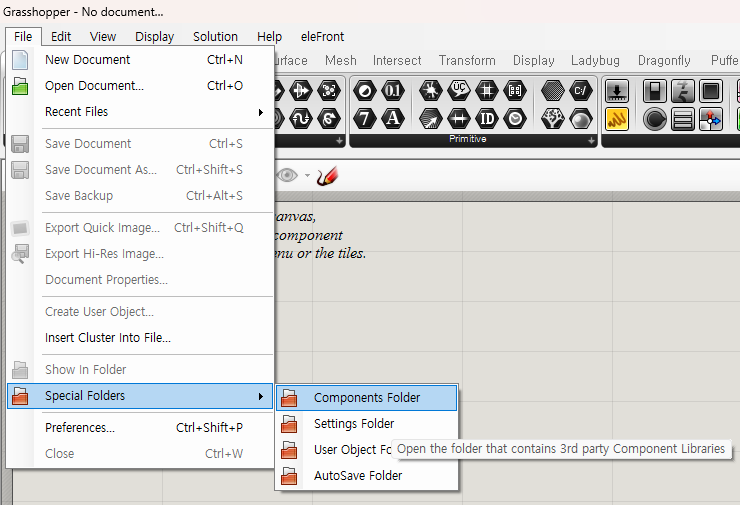Click the Save Document menu entry
Image resolution: width=740 pixels, height=505 pixels.
pyautogui.click(x=140, y=144)
